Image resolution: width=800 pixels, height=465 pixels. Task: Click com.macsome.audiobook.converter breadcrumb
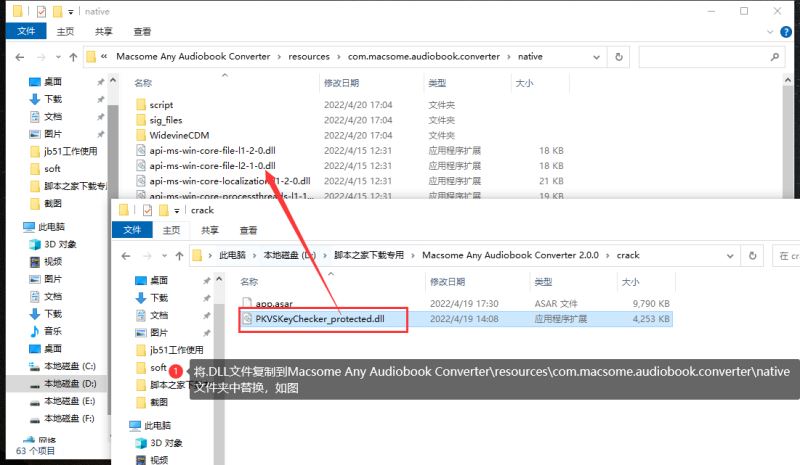point(423,57)
